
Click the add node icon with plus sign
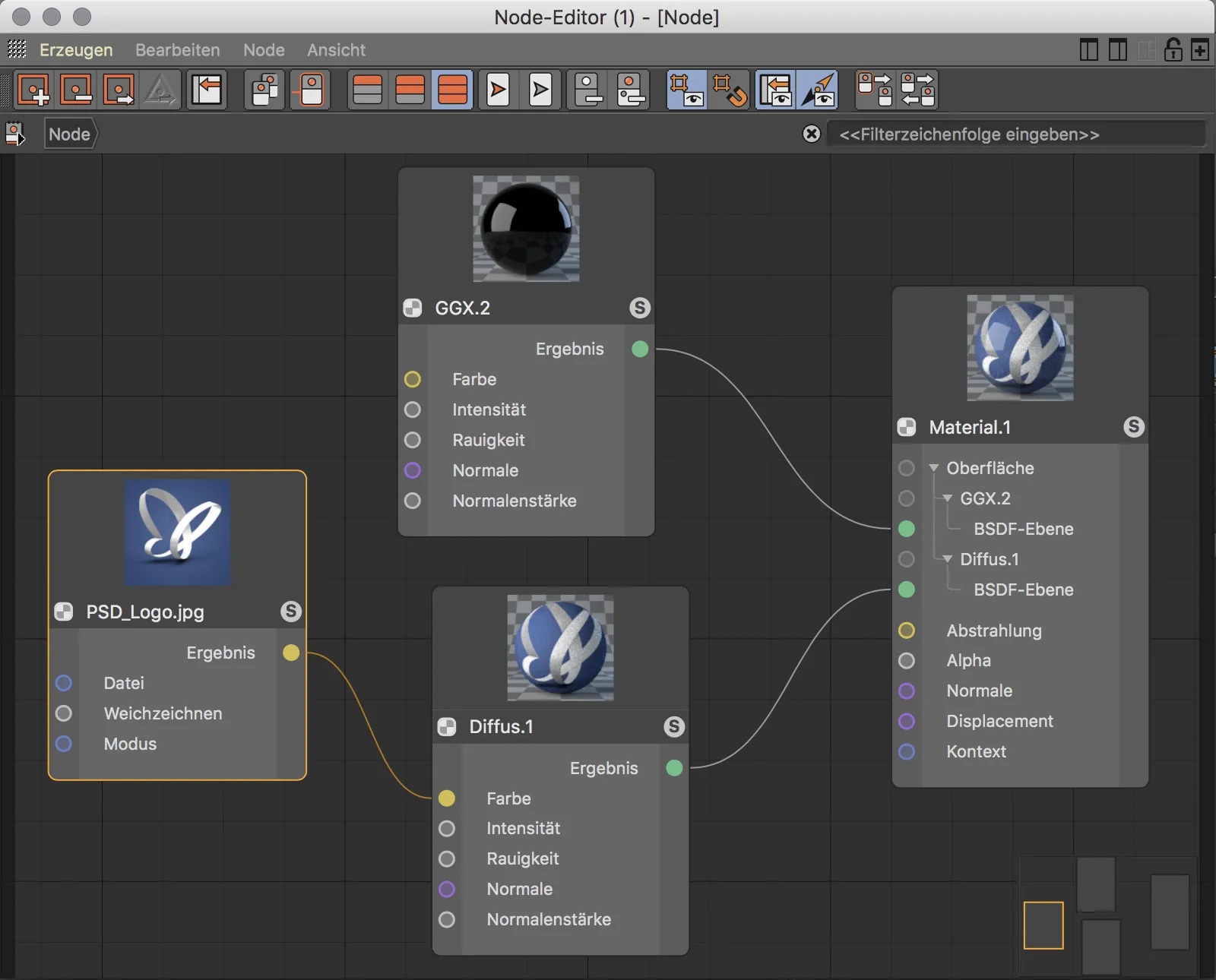click(33, 90)
